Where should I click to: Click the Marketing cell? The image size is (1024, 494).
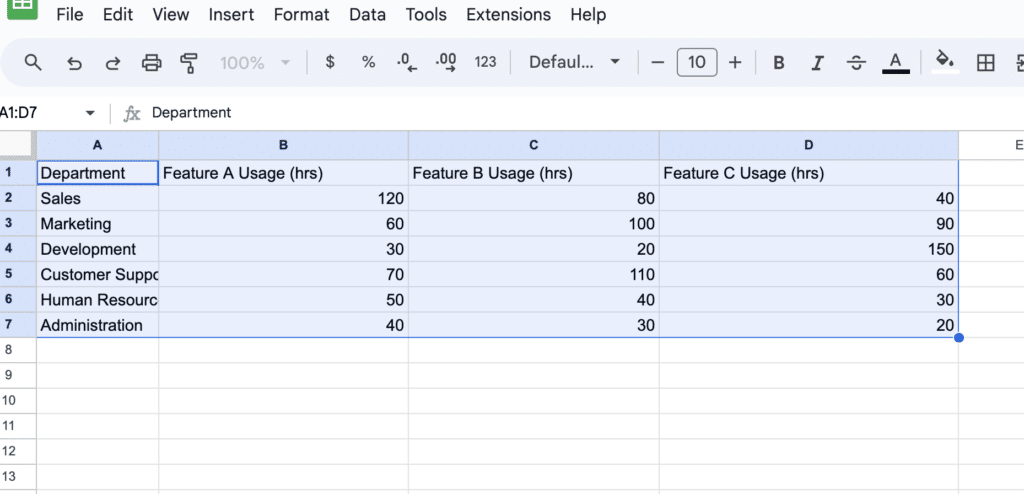pos(97,223)
